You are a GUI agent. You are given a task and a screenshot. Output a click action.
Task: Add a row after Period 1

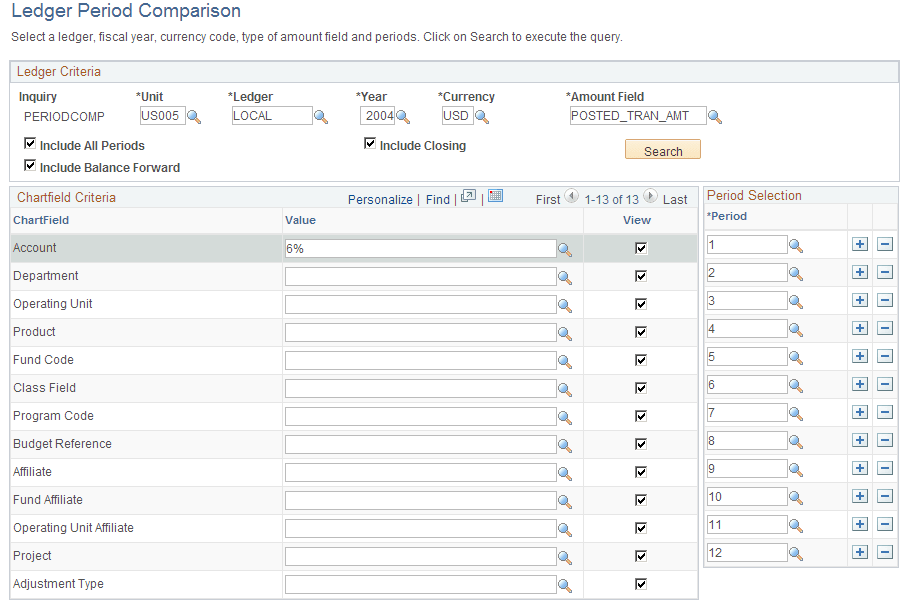click(859, 245)
